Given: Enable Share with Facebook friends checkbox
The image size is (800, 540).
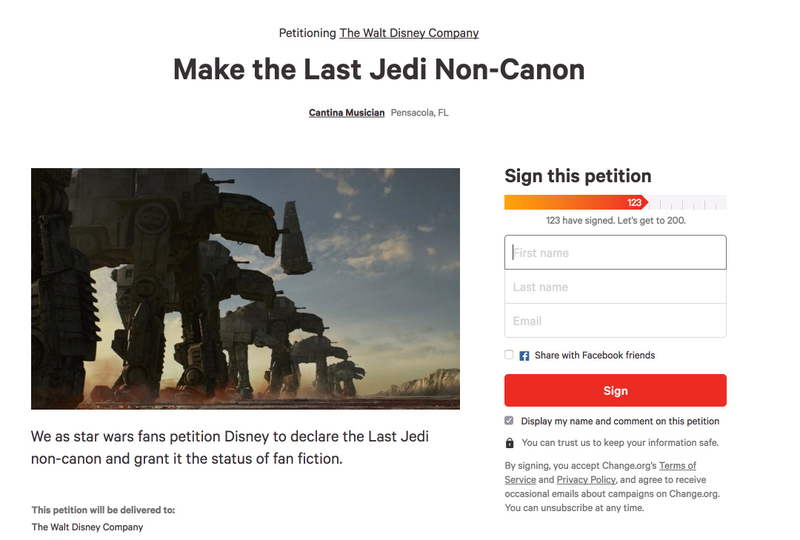Looking at the screenshot, I should click(509, 355).
